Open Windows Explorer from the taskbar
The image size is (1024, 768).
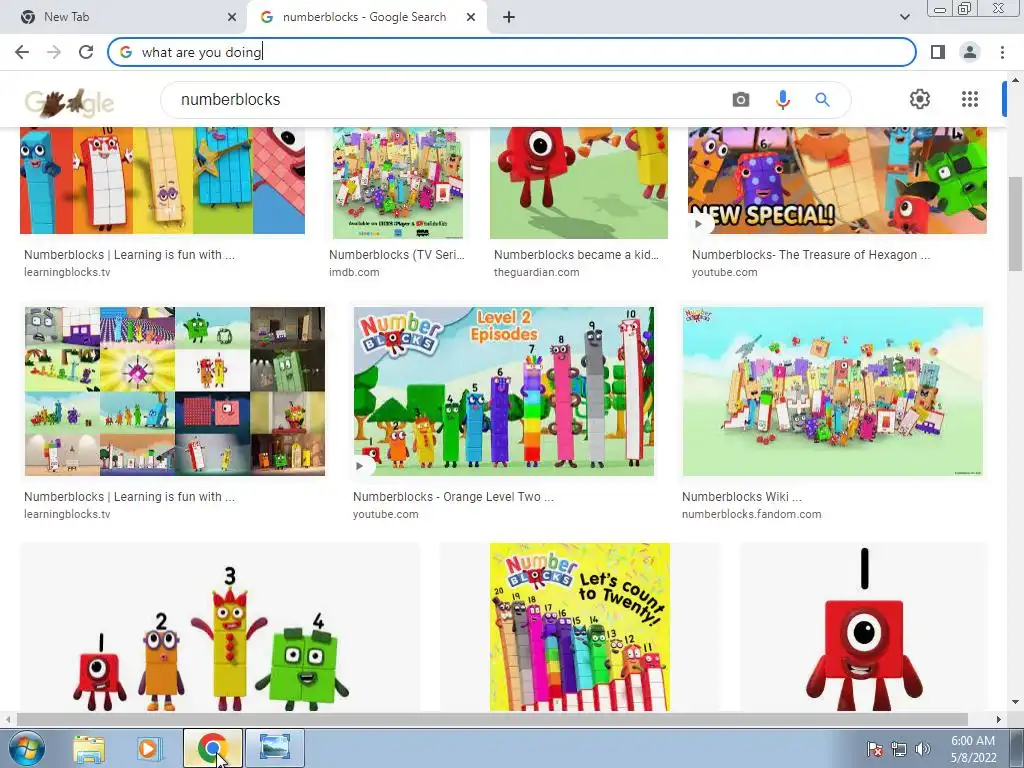89,749
